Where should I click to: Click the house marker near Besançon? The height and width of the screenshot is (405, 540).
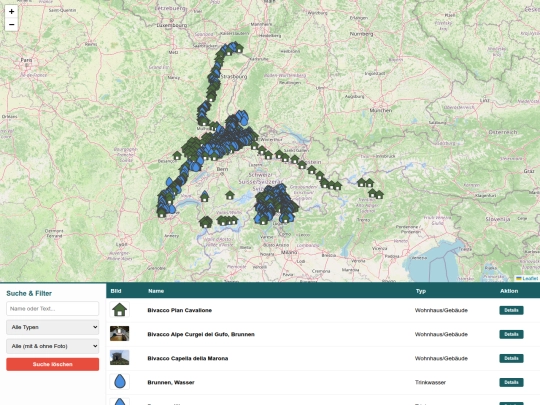pyautogui.click(x=177, y=155)
